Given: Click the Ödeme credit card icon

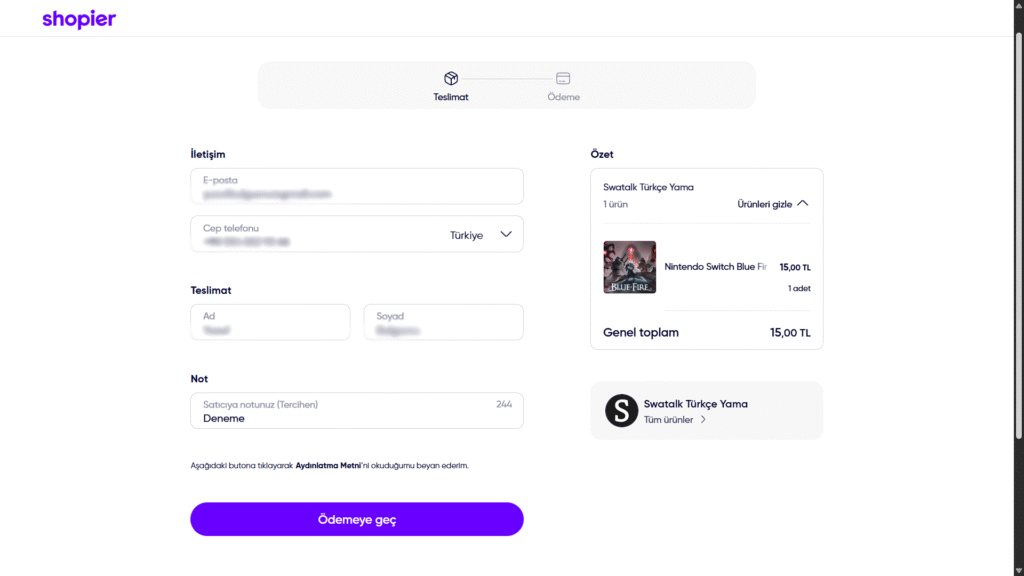Looking at the screenshot, I should [x=563, y=78].
